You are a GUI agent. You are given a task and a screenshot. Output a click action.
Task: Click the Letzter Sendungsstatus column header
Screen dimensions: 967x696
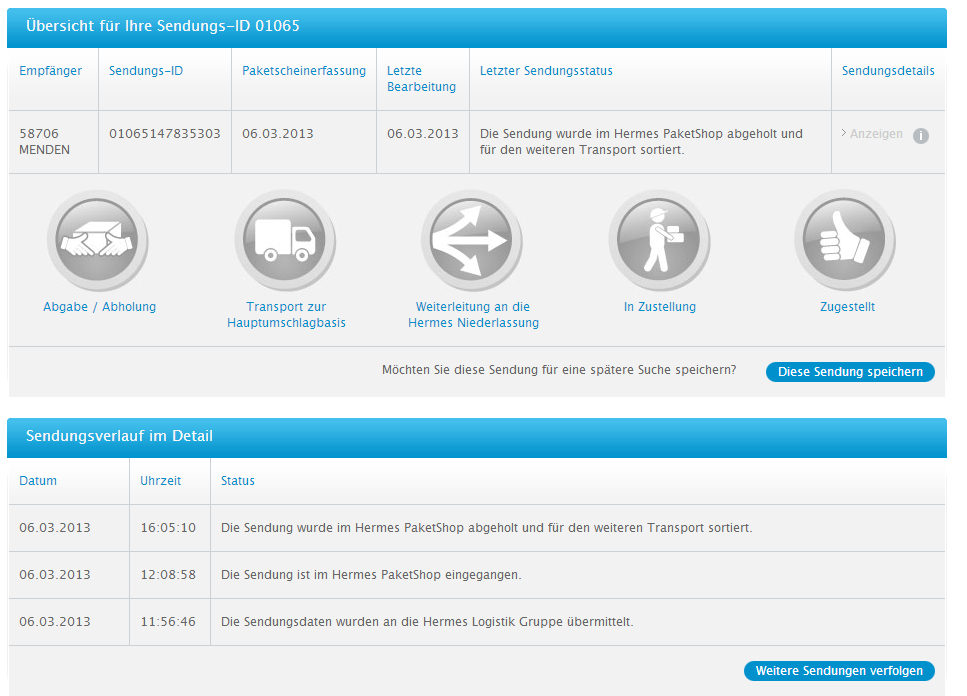pos(546,71)
